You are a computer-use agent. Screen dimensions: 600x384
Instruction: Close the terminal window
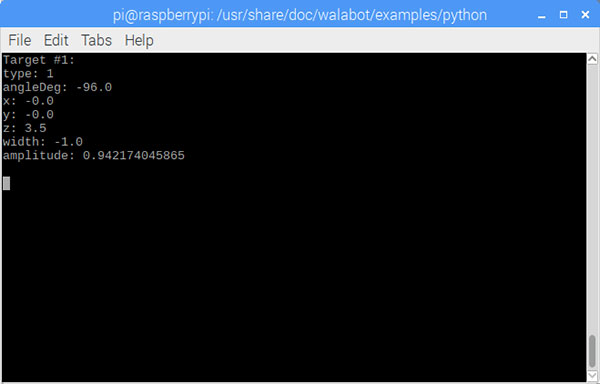pyautogui.click(x=585, y=15)
